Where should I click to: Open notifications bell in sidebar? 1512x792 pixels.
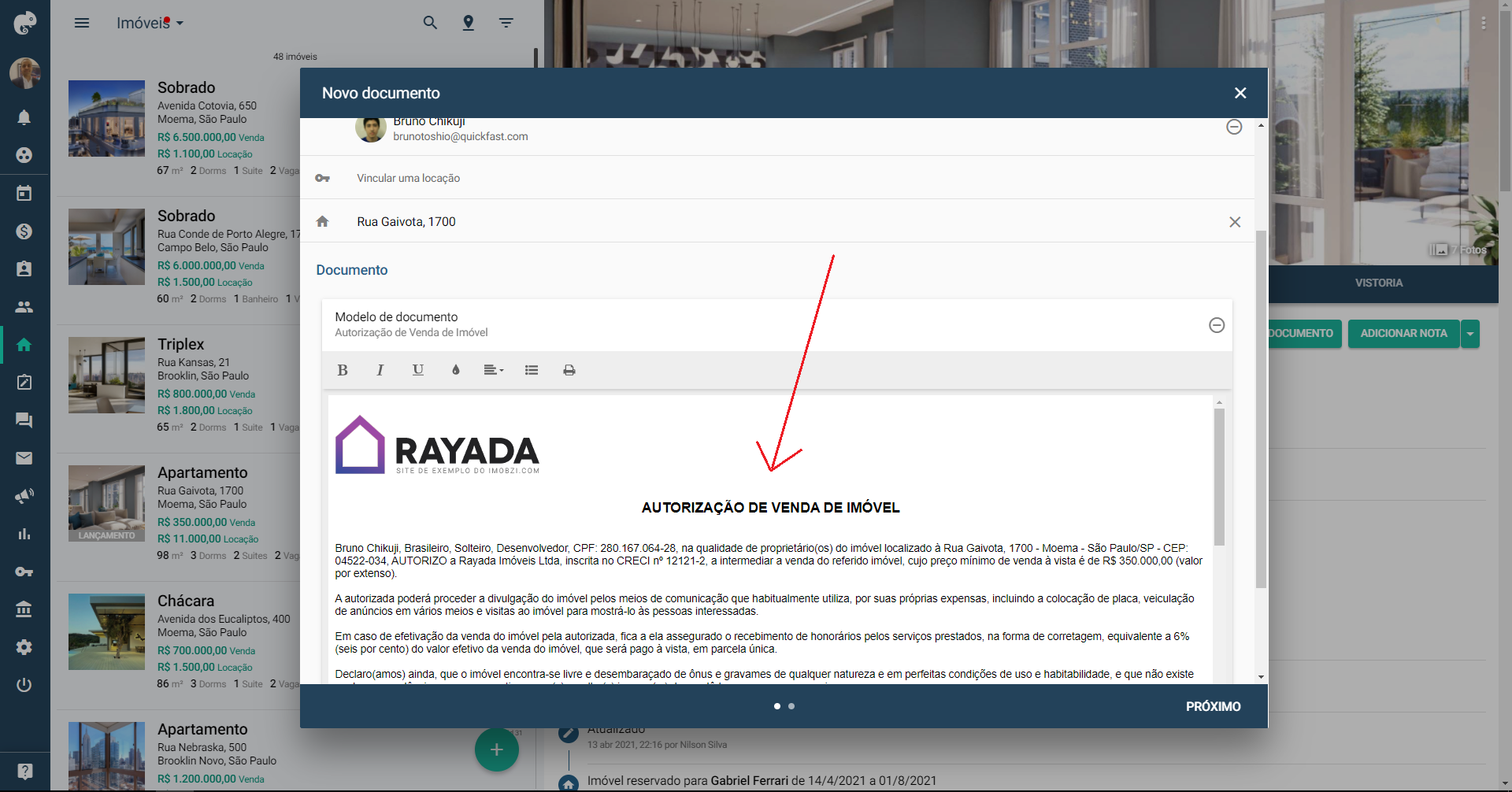tap(24, 117)
